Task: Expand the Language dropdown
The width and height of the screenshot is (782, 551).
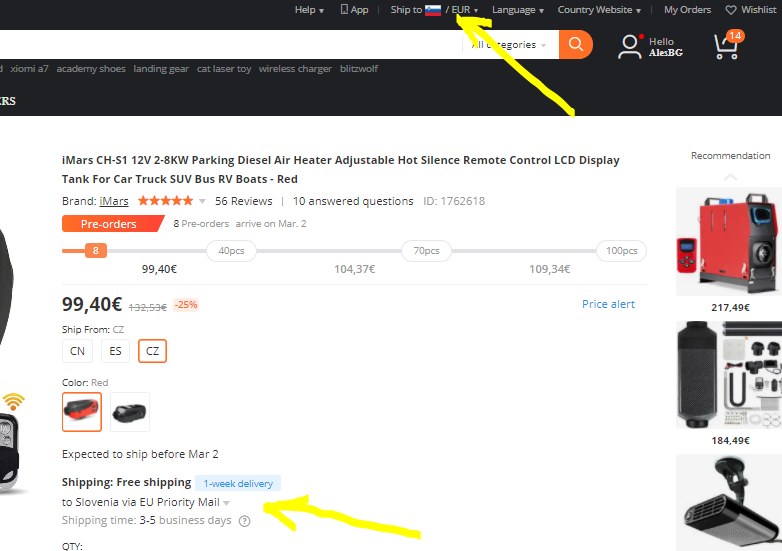Action: (x=518, y=10)
